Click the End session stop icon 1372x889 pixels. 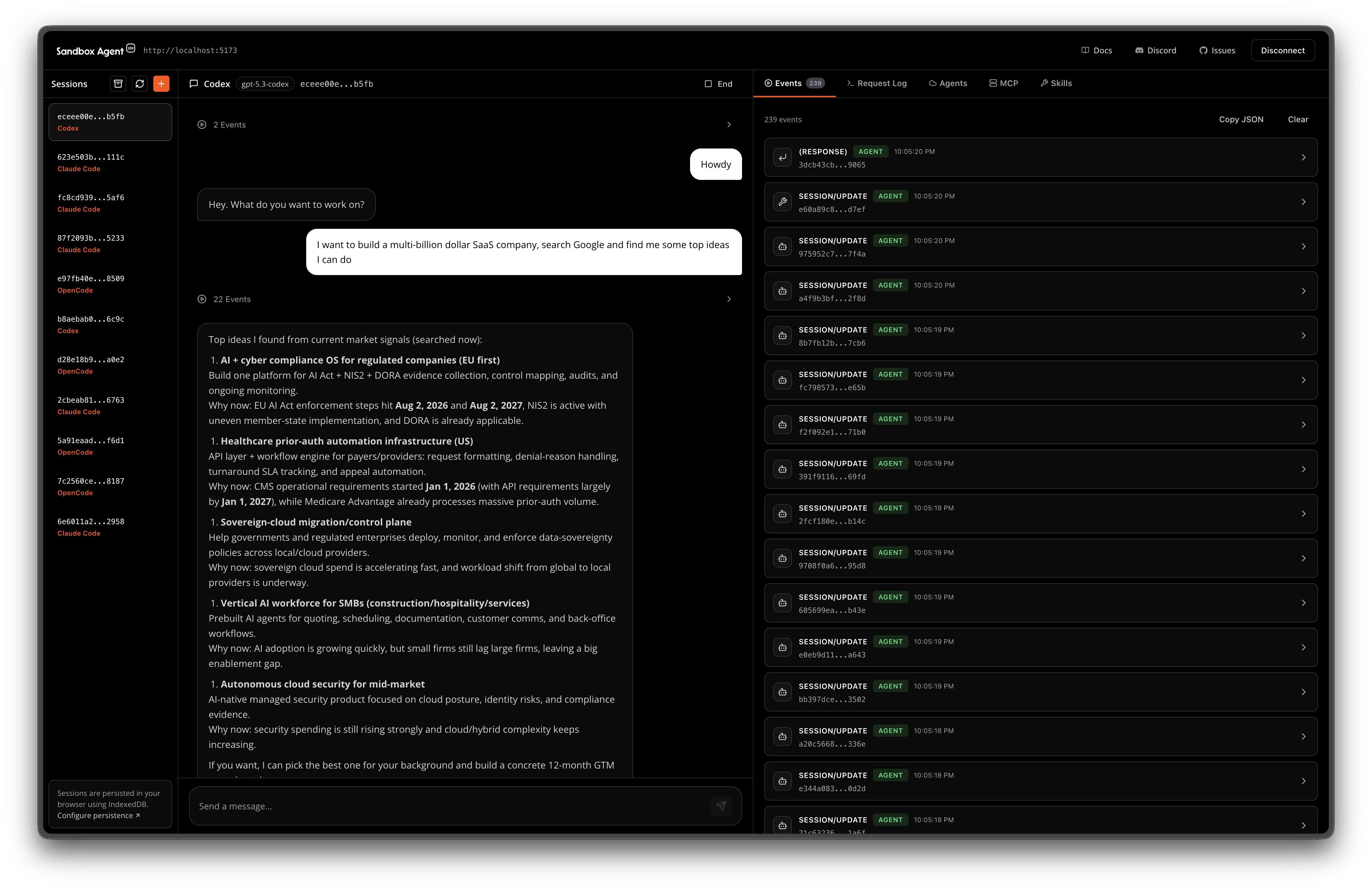click(709, 84)
